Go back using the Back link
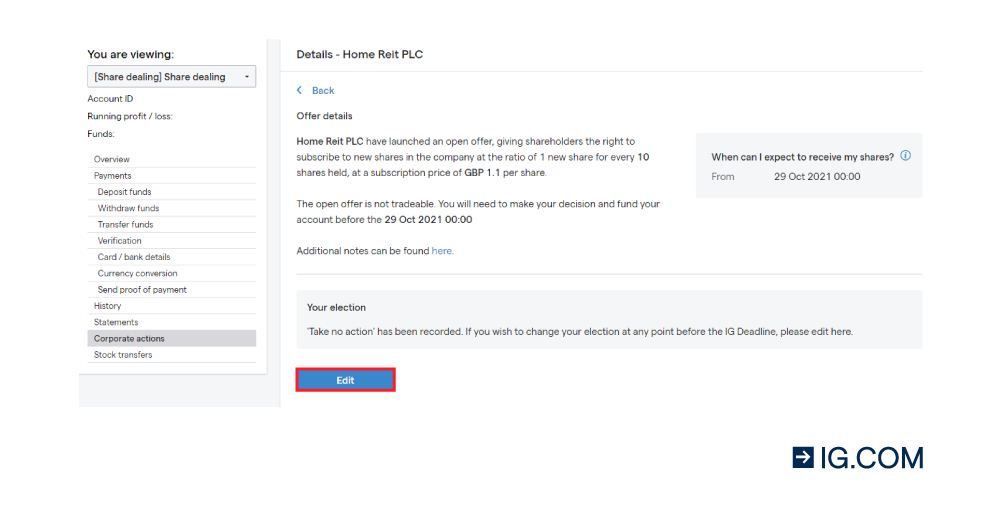 (x=323, y=91)
